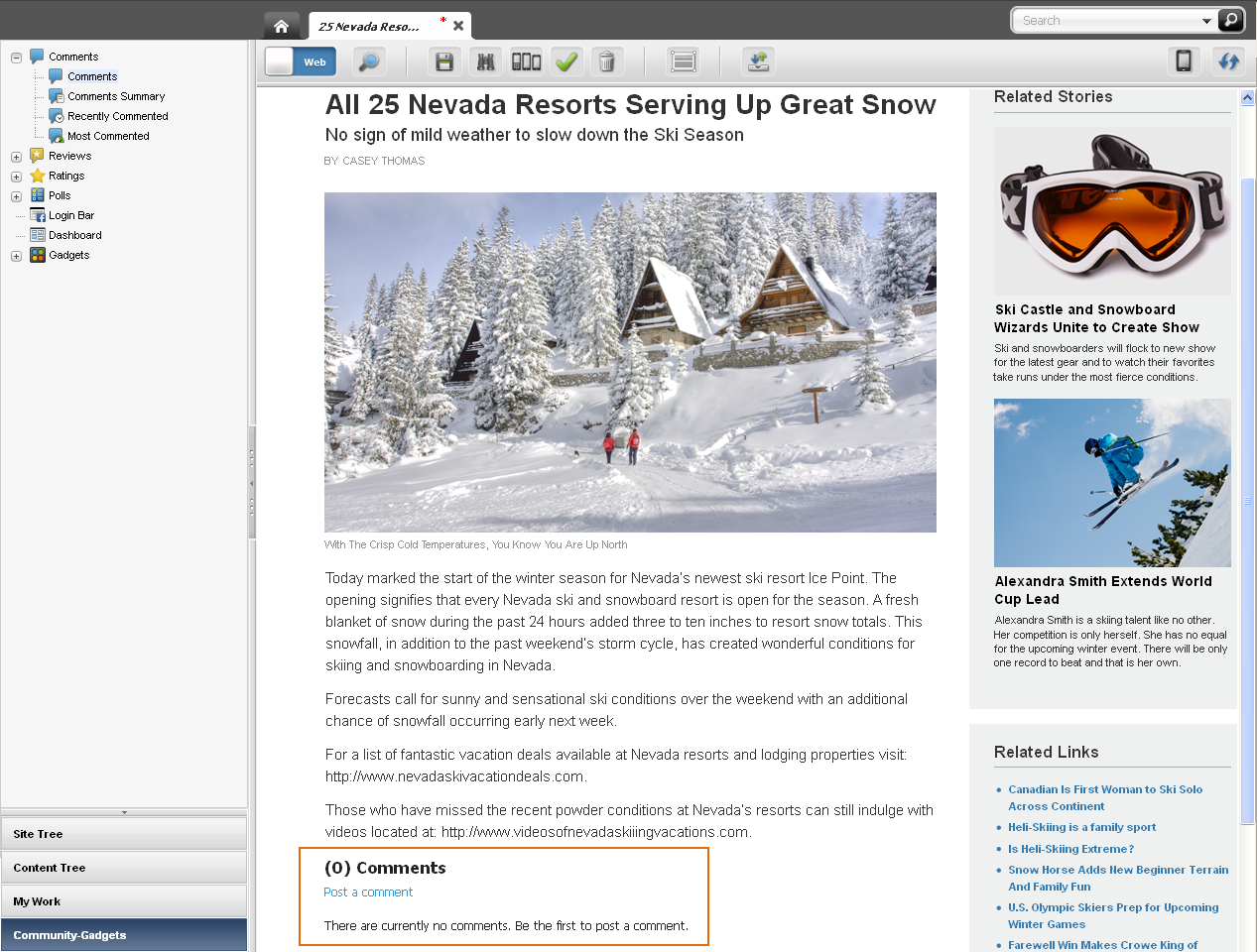
Task: Click the magnifying glass inspect icon
Action: coord(369,61)
